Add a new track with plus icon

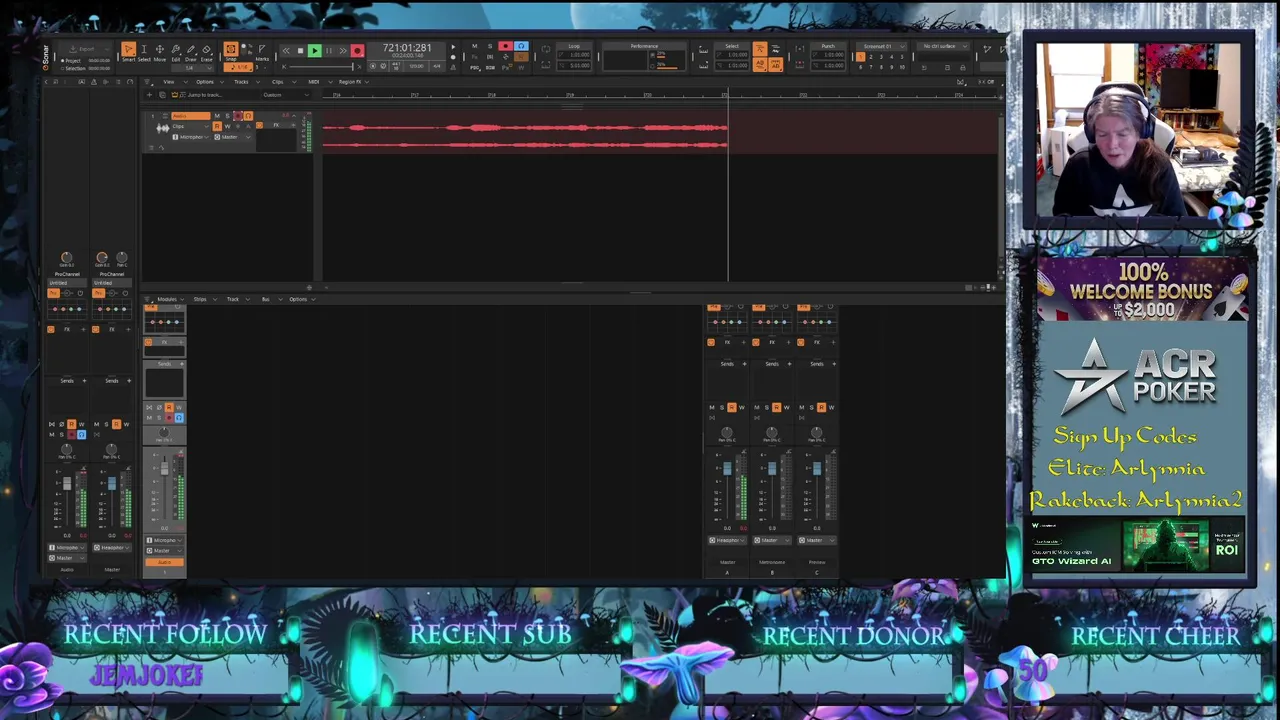pyautogui.click(x=149, y=95)
